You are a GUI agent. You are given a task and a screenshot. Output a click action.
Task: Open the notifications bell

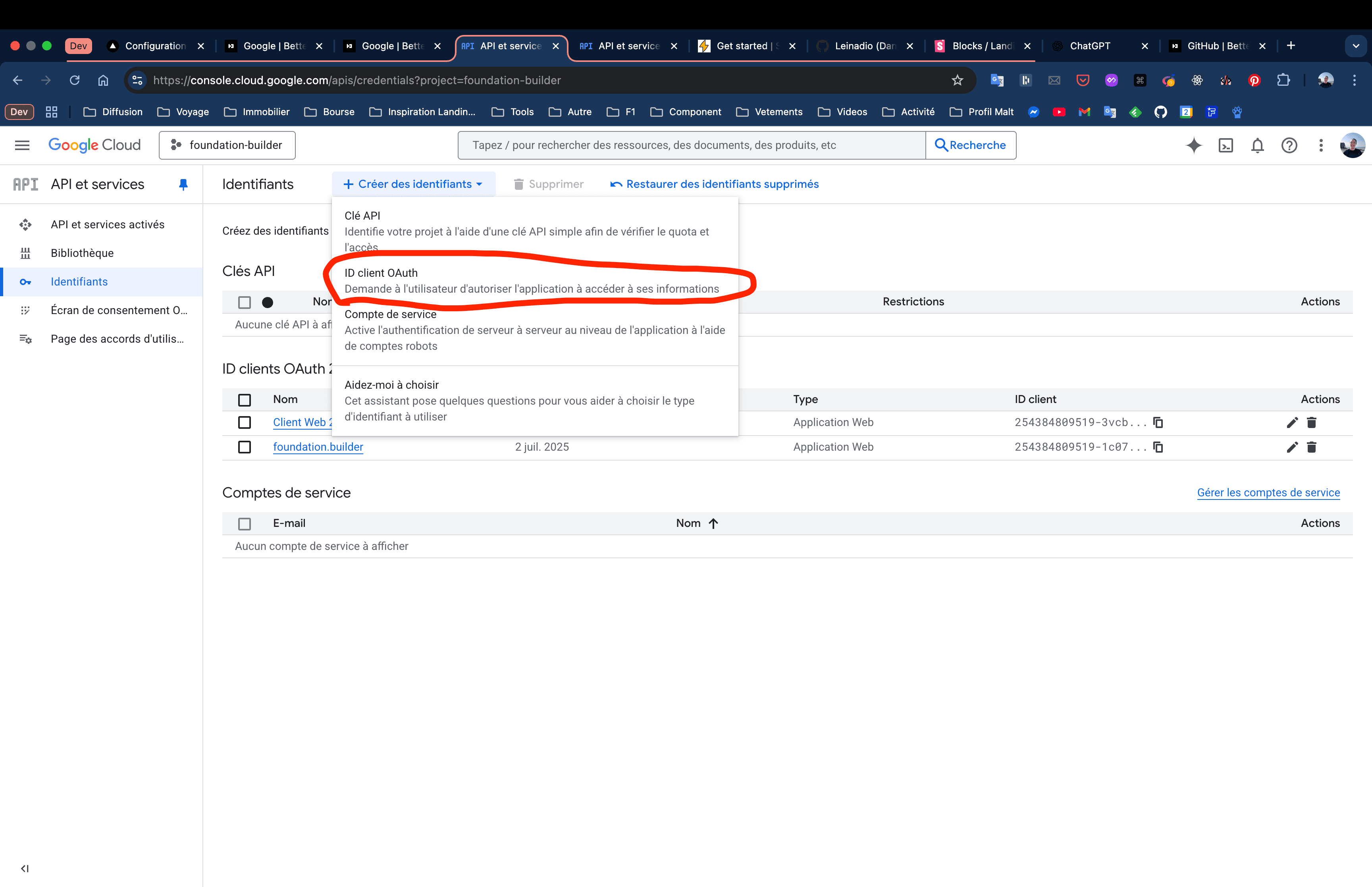[x=1257, y=145]
